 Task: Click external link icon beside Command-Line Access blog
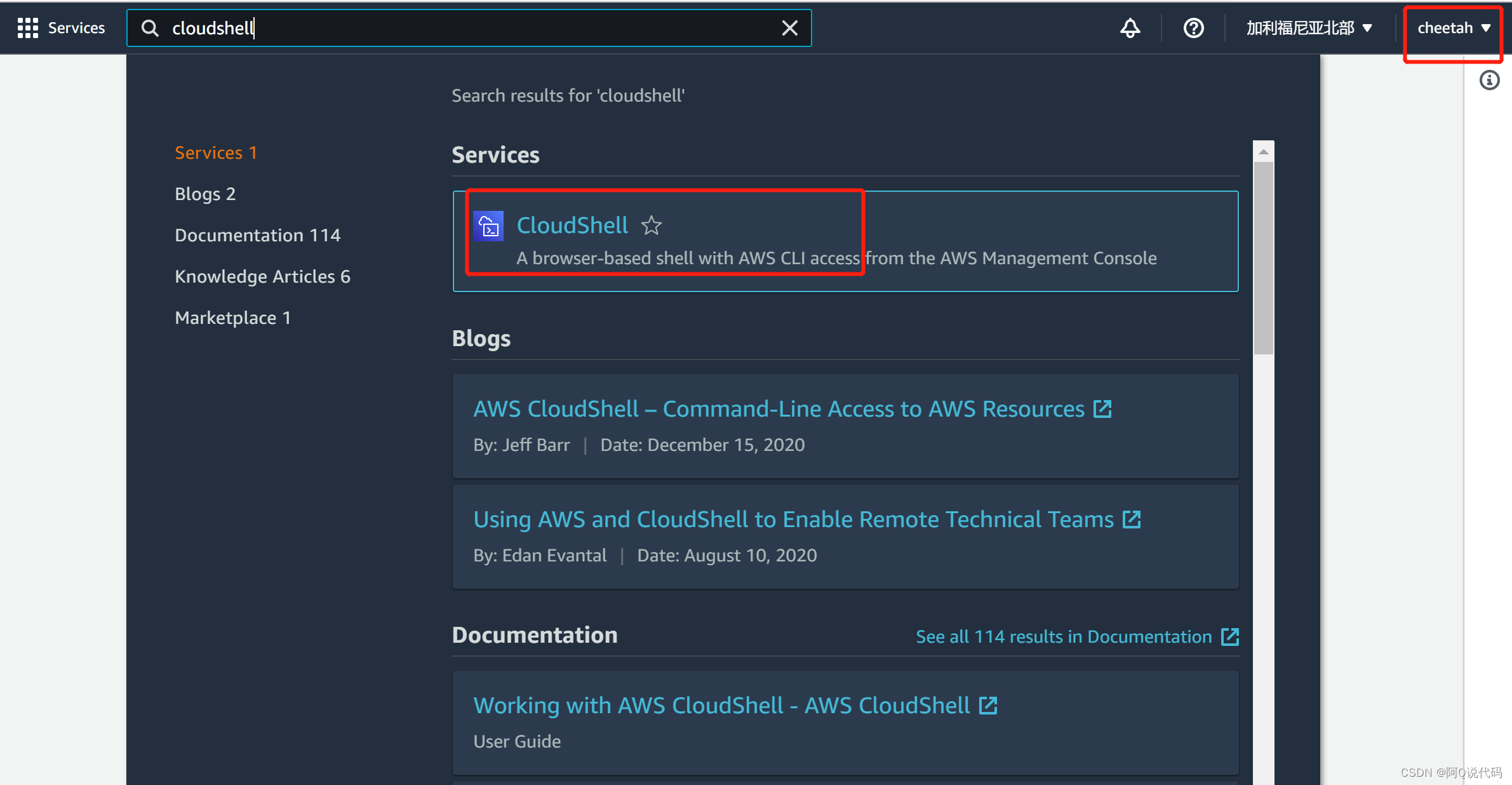click(x=1102, y=409)
